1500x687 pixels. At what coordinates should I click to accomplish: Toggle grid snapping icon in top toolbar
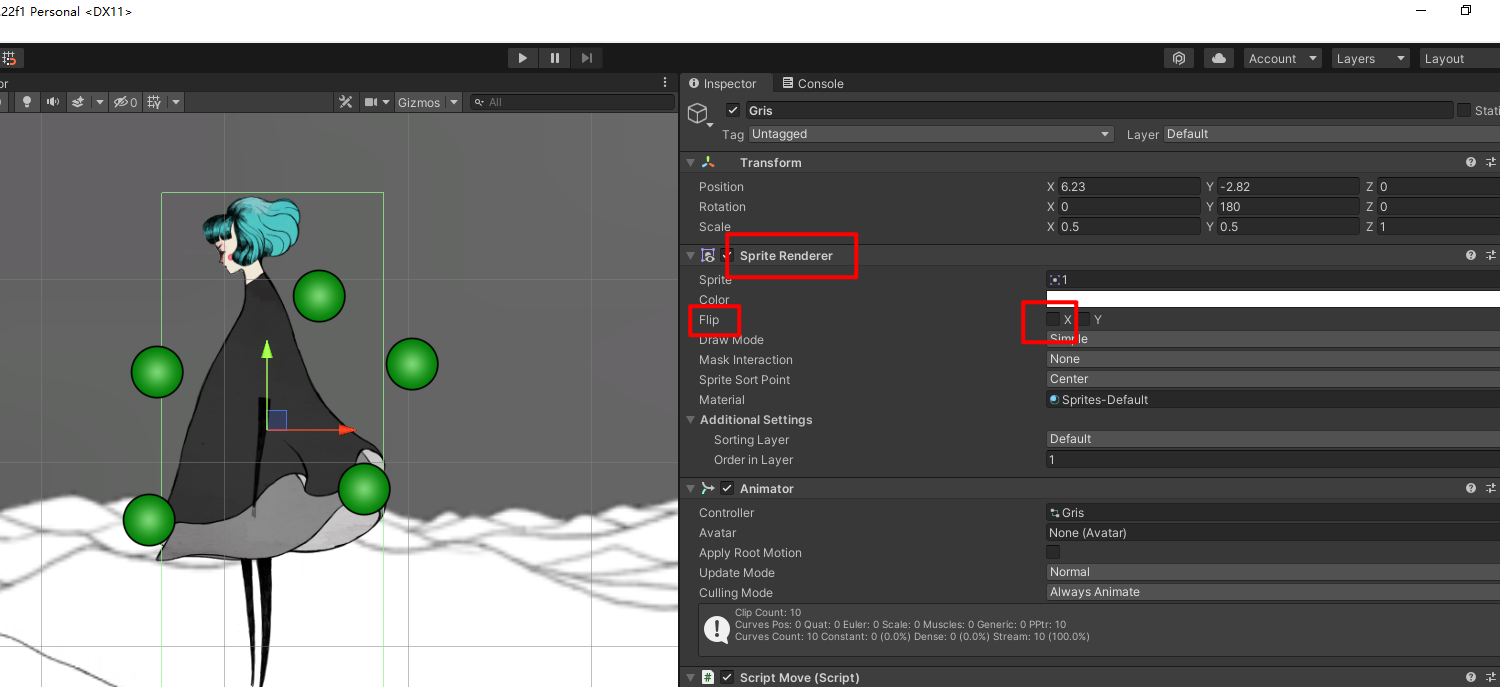click(x=9, y=58)
